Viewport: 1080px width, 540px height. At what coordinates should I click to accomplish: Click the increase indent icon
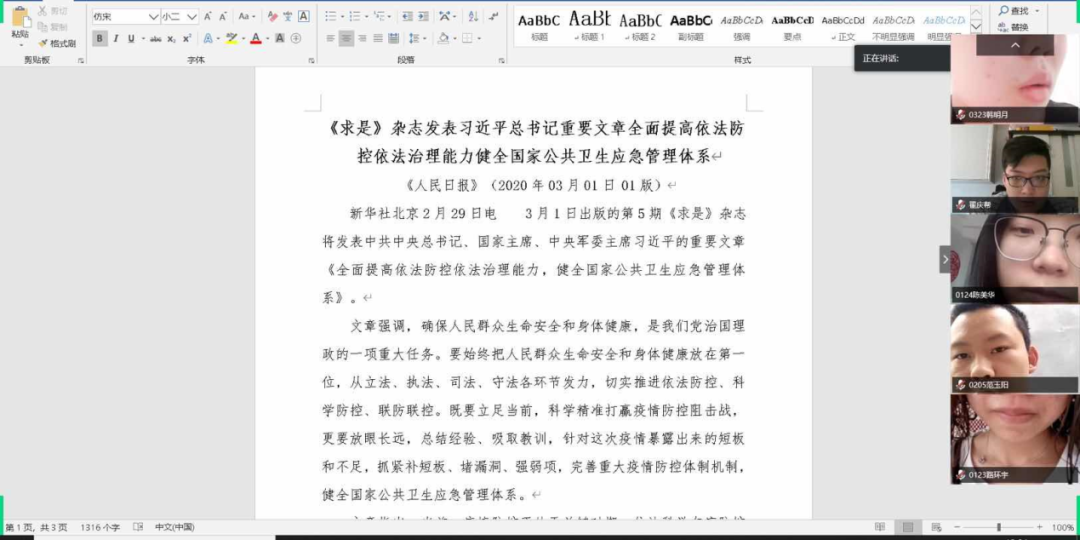click(423, 17)
